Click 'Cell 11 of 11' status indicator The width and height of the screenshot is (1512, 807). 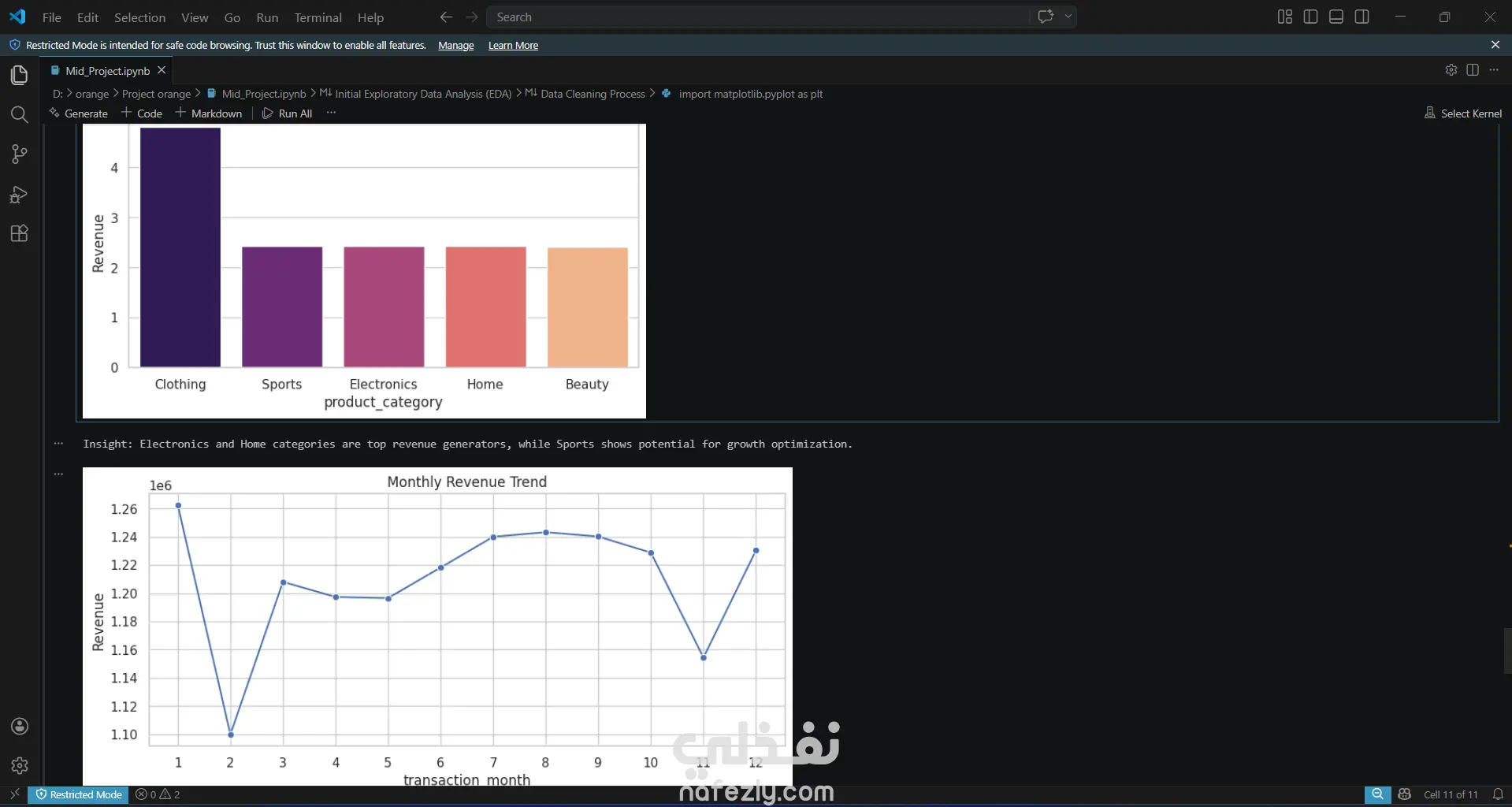[x=1451, y=794]
